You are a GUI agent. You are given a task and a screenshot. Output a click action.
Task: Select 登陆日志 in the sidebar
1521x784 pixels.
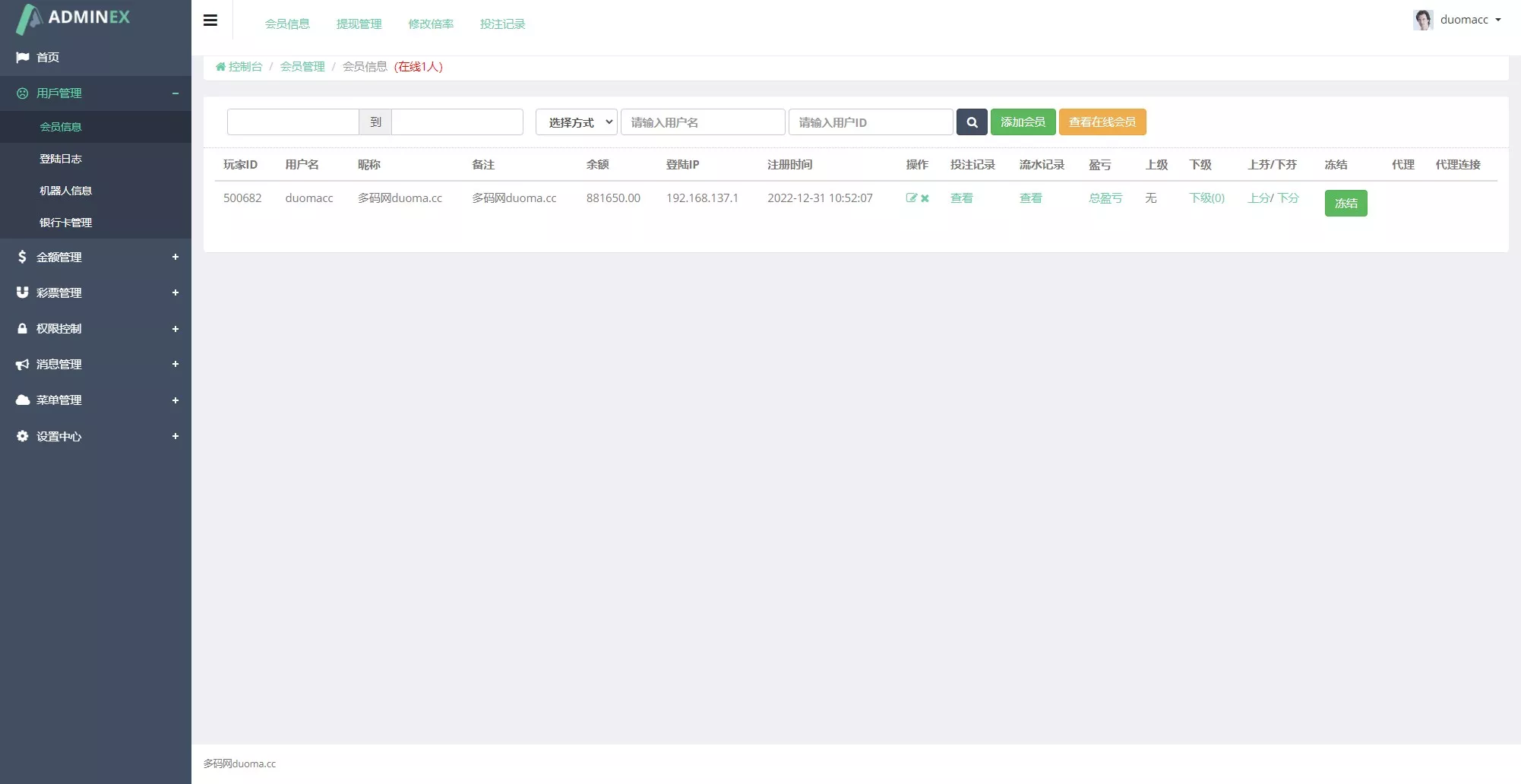pyautogui.click(x=61, y=159)
